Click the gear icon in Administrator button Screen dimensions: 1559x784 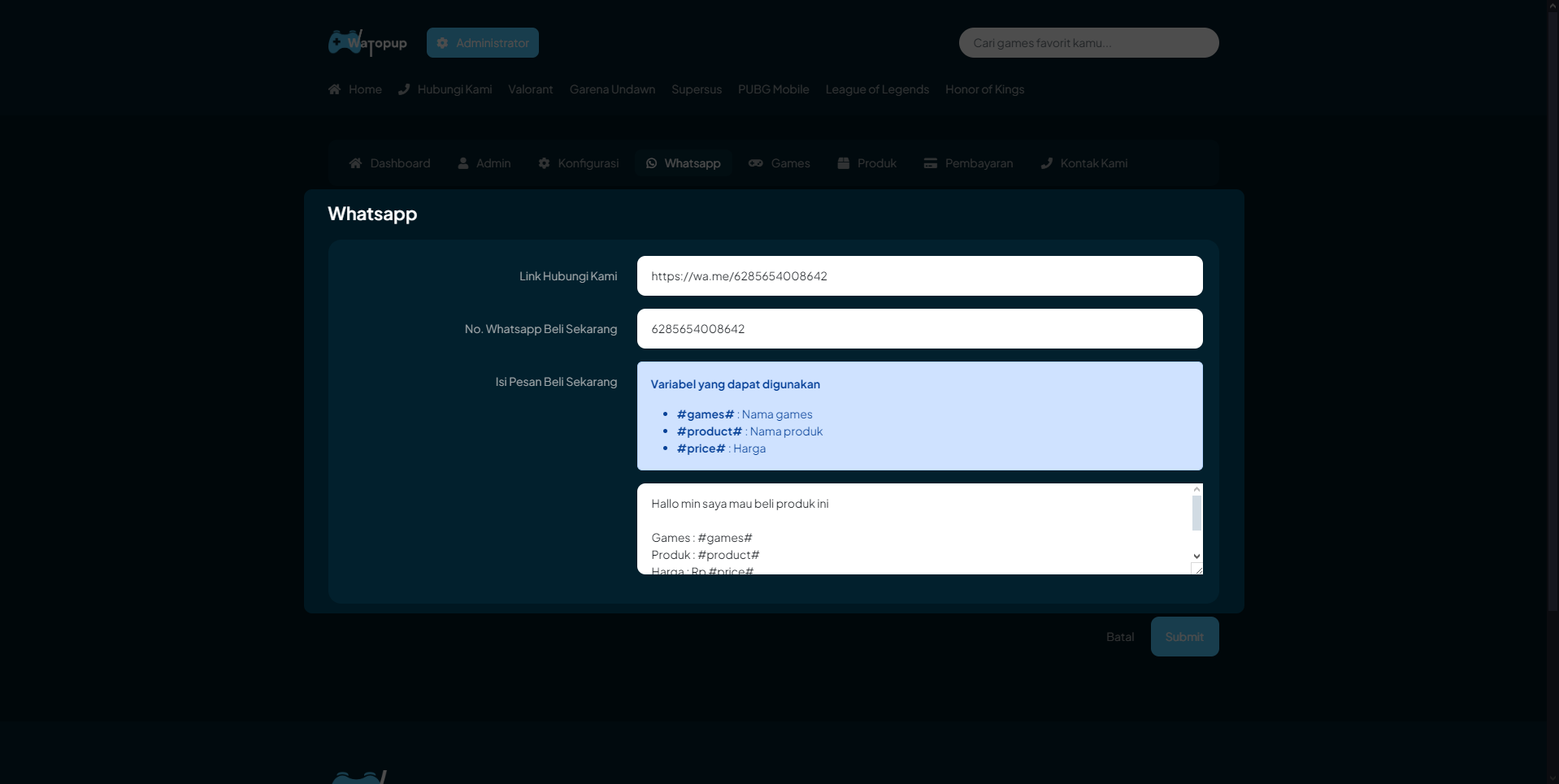pos(442,43)
